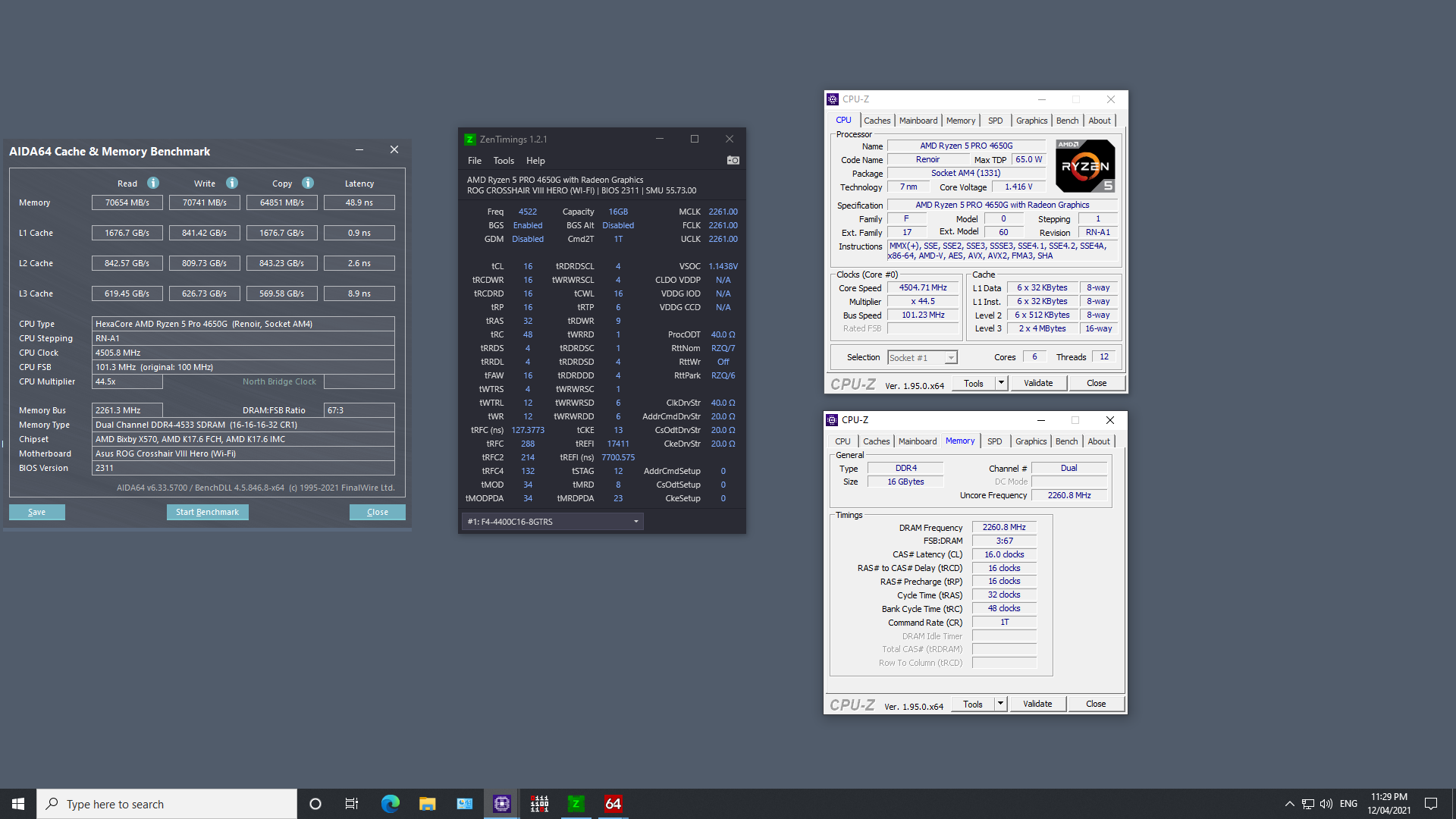The width and height of the screenshot is (1456, 819).
Task: Click the blue monitor app taskbar icon
Action: point(464,804)
